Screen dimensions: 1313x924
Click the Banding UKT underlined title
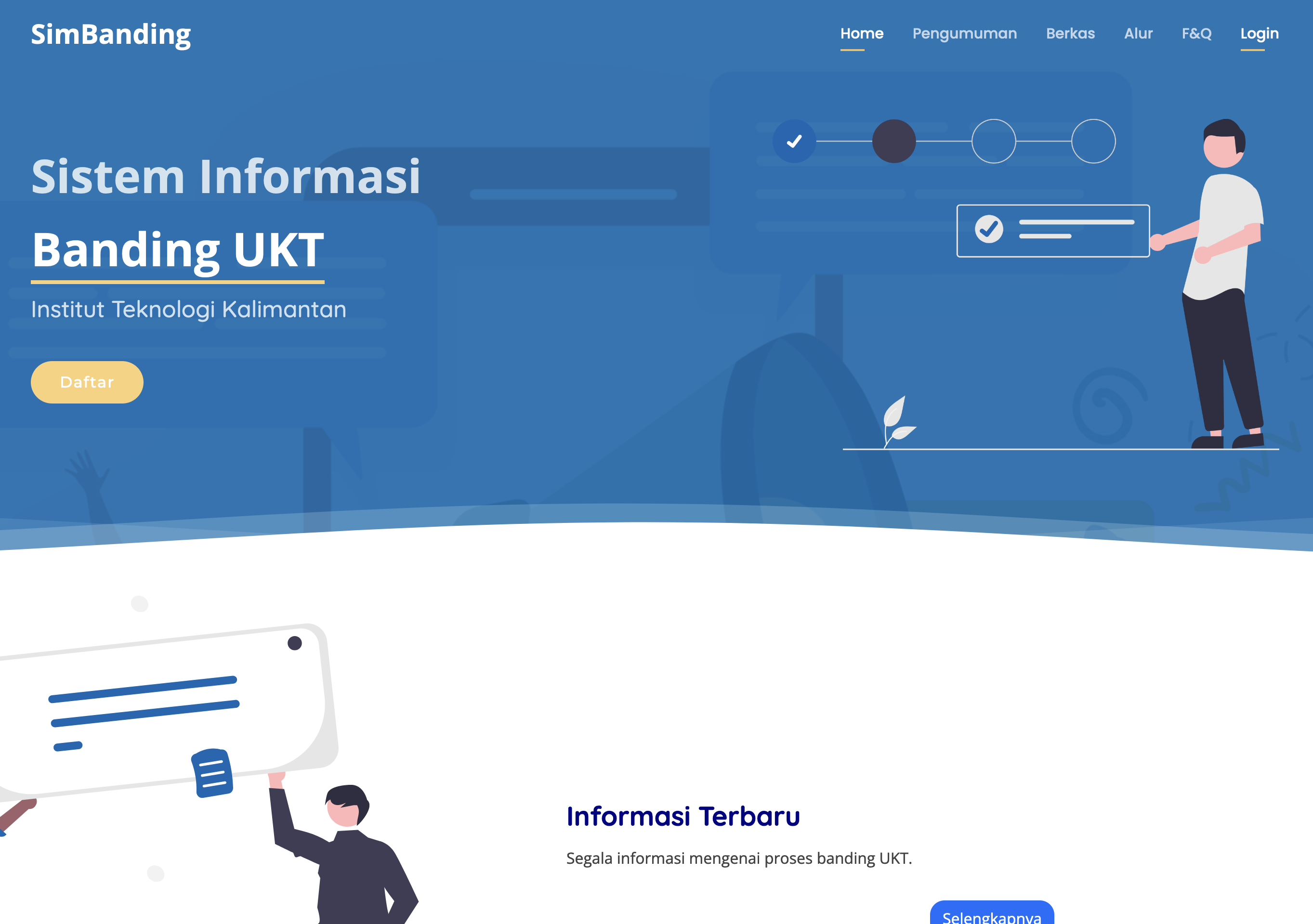pos(178,250)
